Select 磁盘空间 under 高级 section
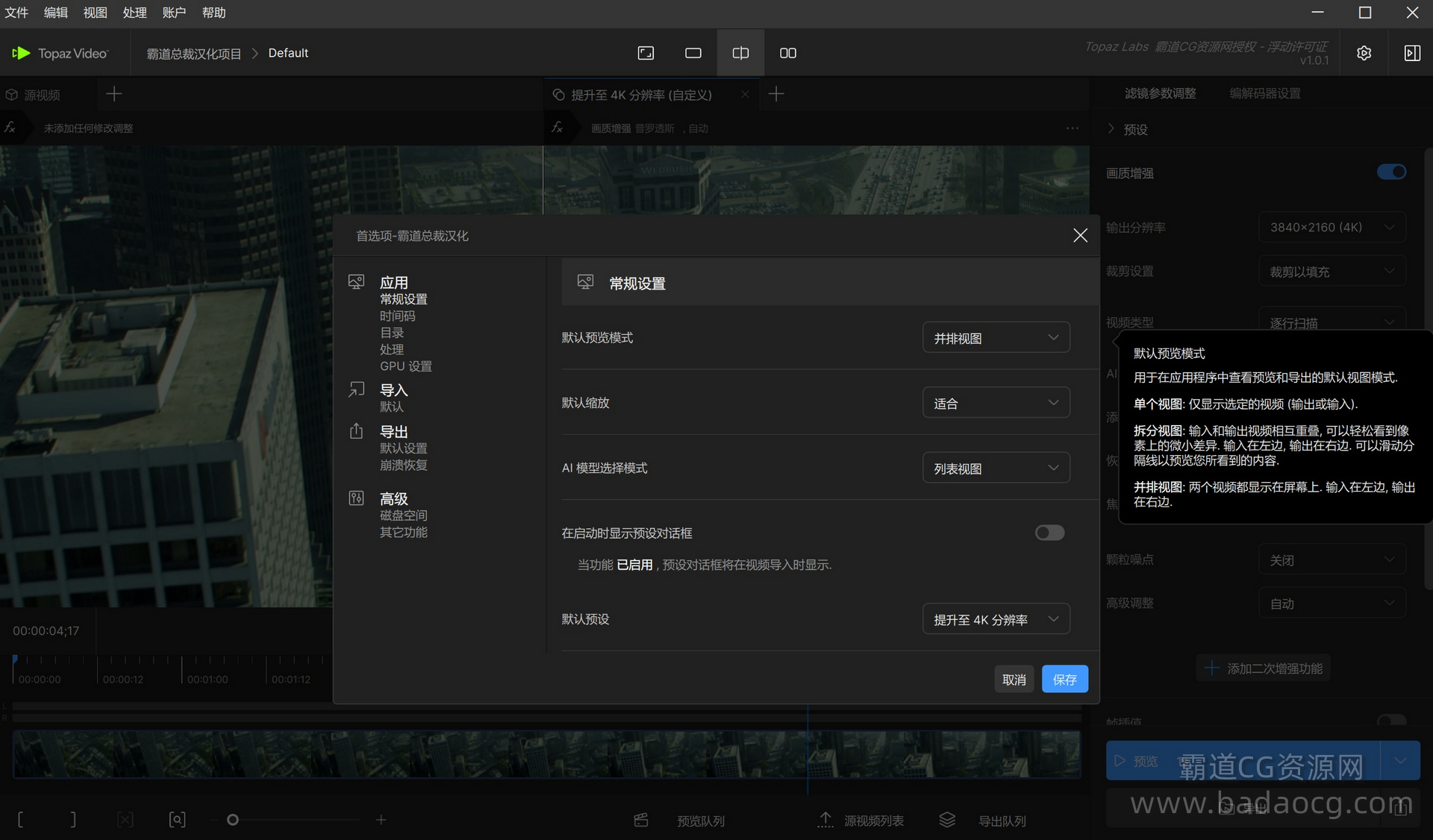 pyautogui.click(x=403, y=515)
